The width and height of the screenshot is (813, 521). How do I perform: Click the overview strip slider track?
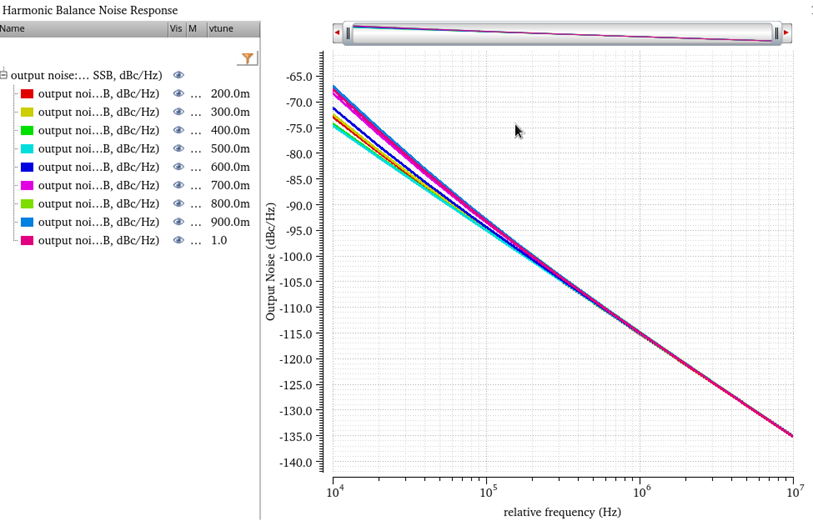click(560, 33)
